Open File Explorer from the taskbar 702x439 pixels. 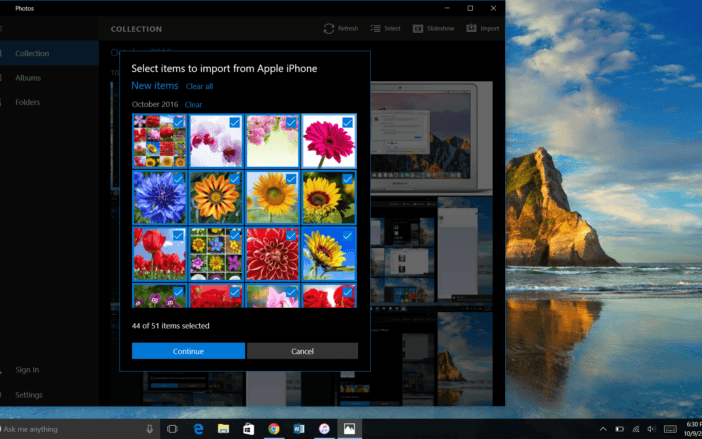click(223, 428)
